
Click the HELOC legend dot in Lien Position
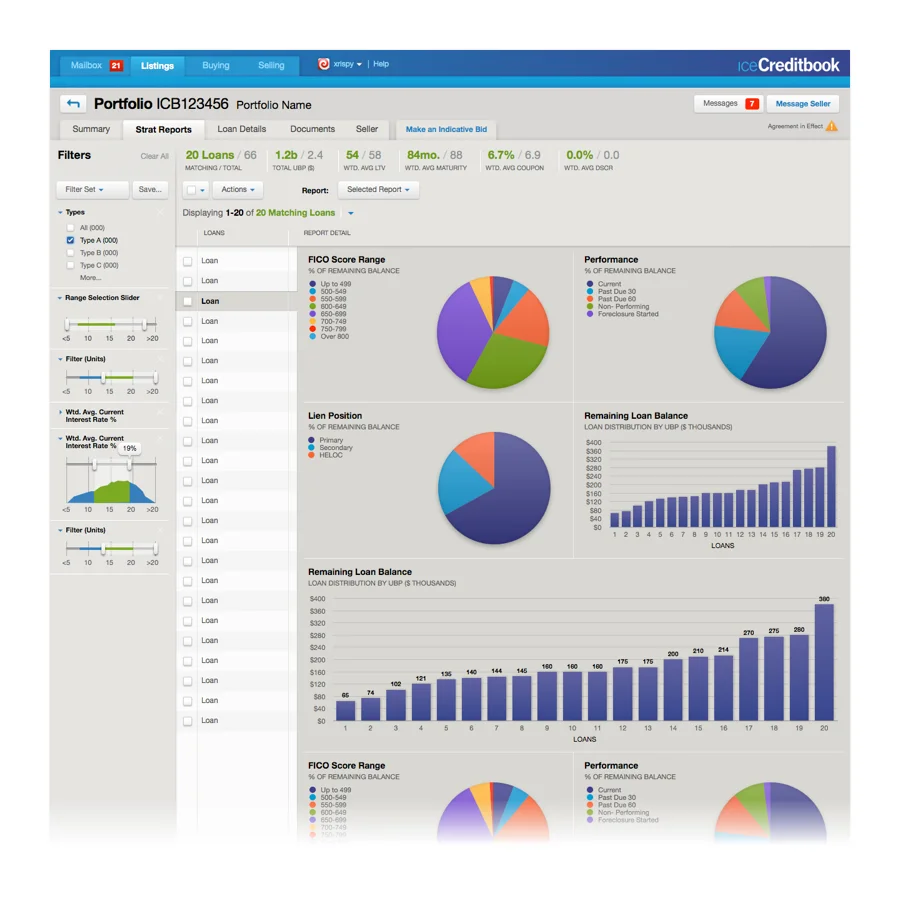click(x=312, y=455)
